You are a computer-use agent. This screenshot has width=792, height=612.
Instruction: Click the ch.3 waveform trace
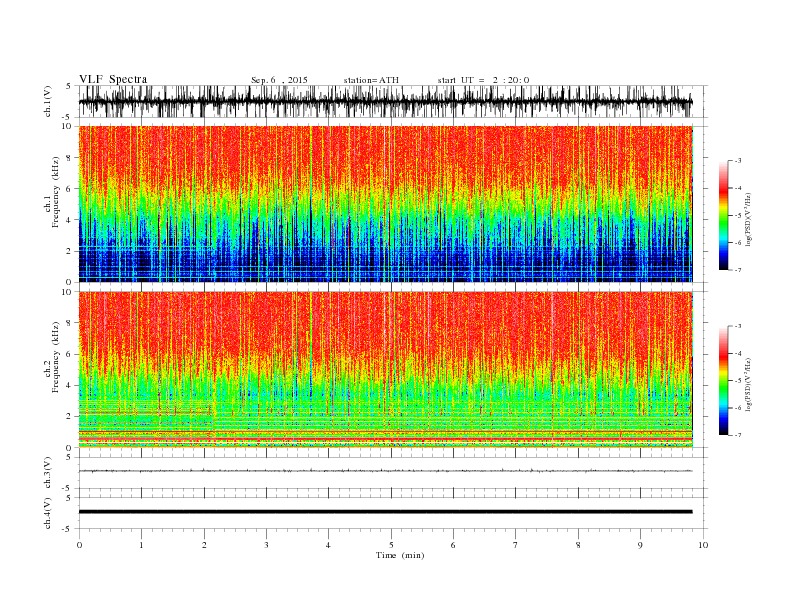[385, 471]
